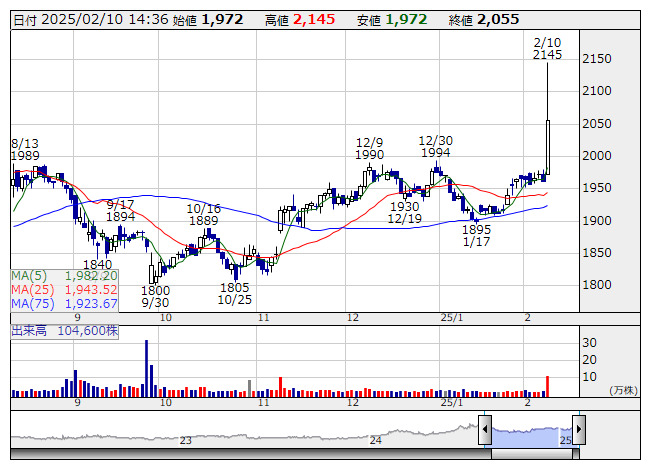Click the MA(5) 1,982.20 legend entry
The height and width of the screenshot is (470, 653).
click(65, 276)
